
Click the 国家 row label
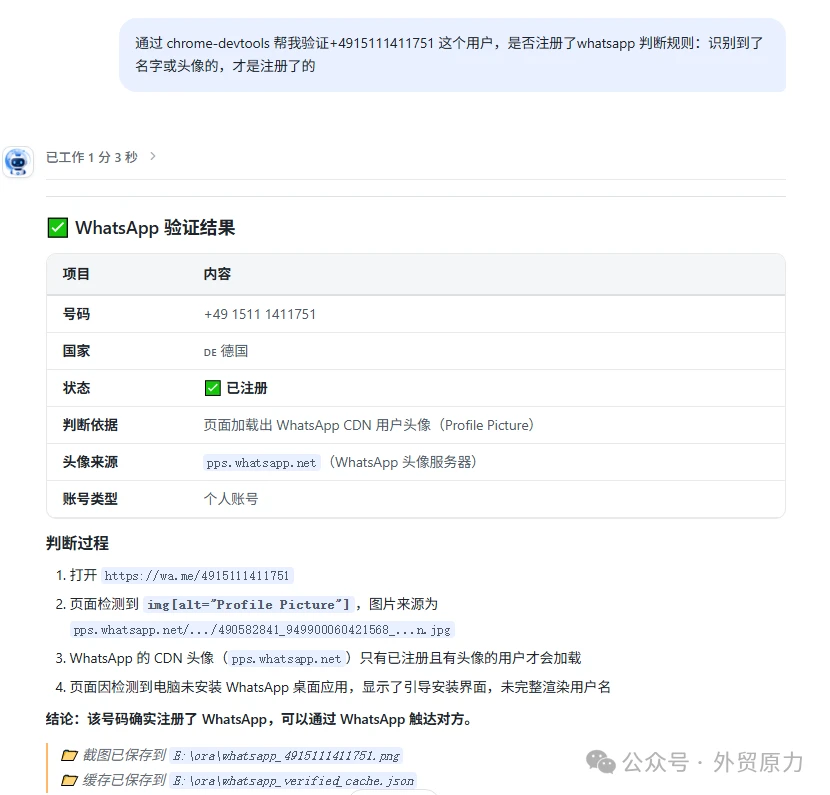[x=76, y=351]
